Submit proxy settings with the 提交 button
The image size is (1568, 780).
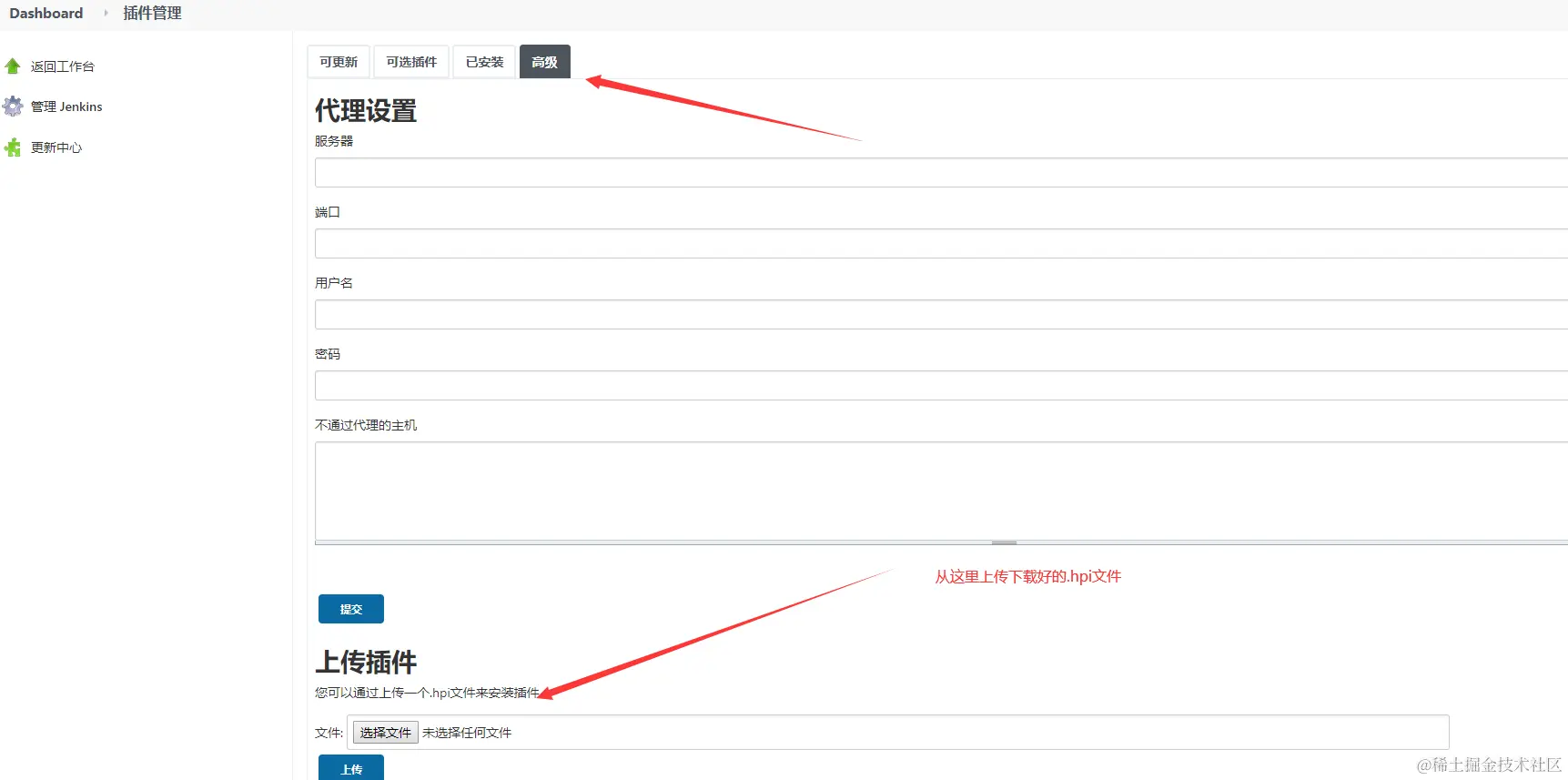pyautogui.click(x=351, y=609)
